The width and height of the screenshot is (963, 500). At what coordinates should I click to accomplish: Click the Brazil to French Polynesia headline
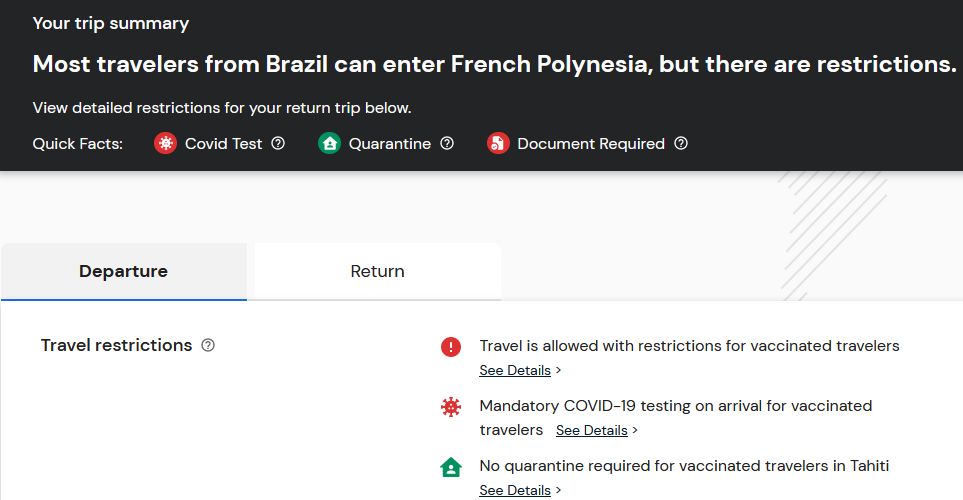[x=494, y=64]
